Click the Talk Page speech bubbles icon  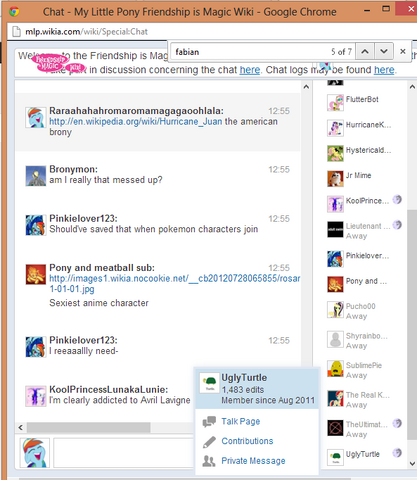[209, 422]
